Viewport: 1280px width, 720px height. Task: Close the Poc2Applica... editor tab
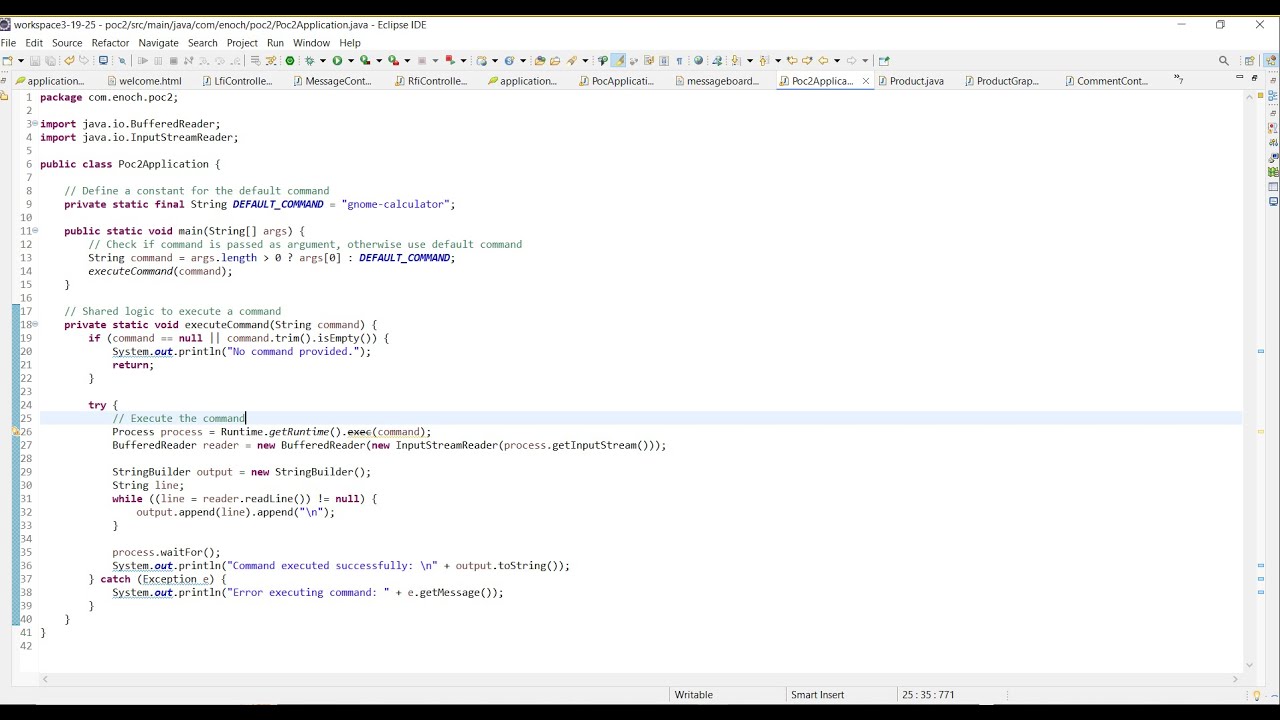click(x=866, y=81)
